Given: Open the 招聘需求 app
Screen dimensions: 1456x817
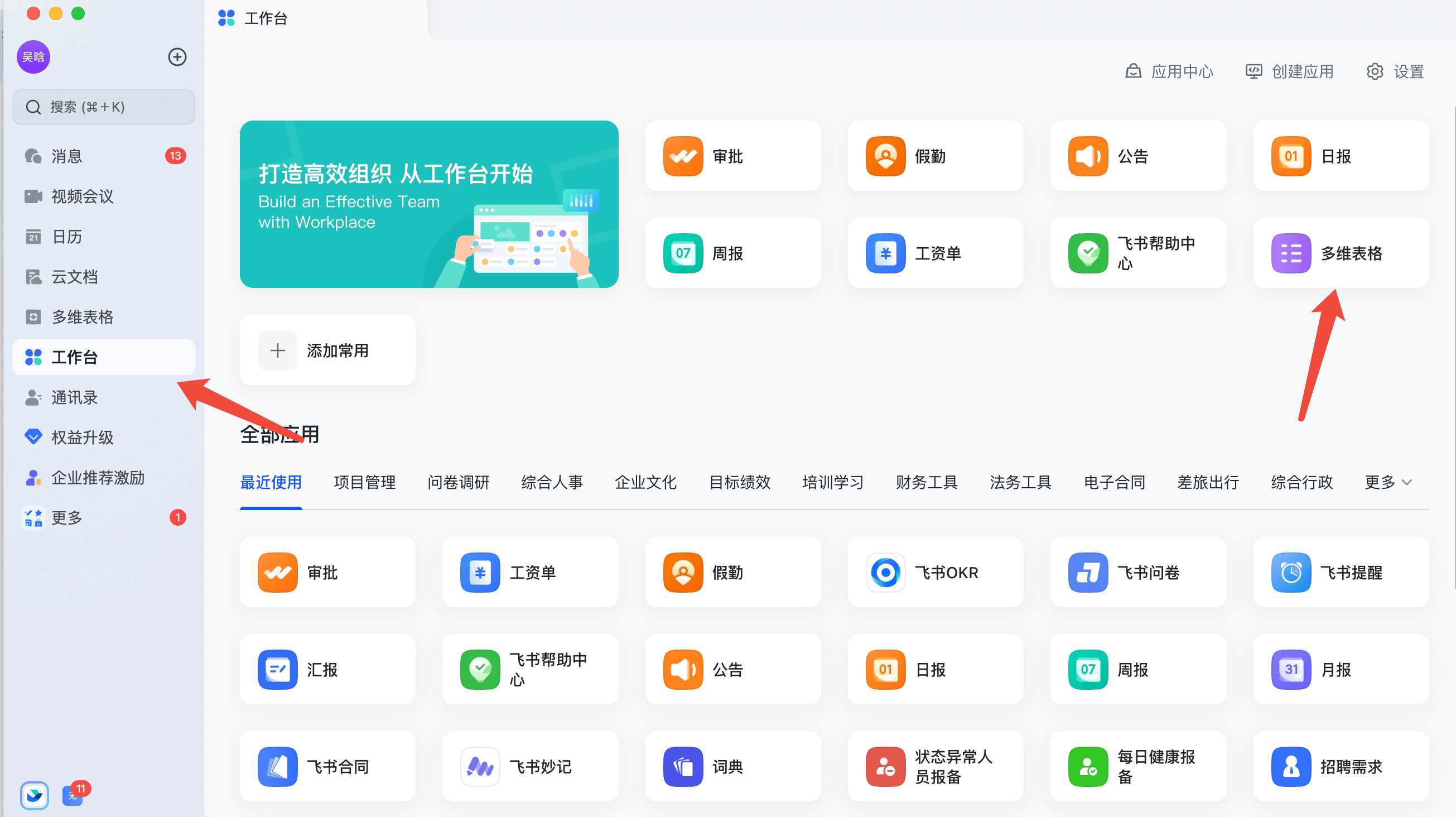Looking at the screenshot, I should 1341,767.
